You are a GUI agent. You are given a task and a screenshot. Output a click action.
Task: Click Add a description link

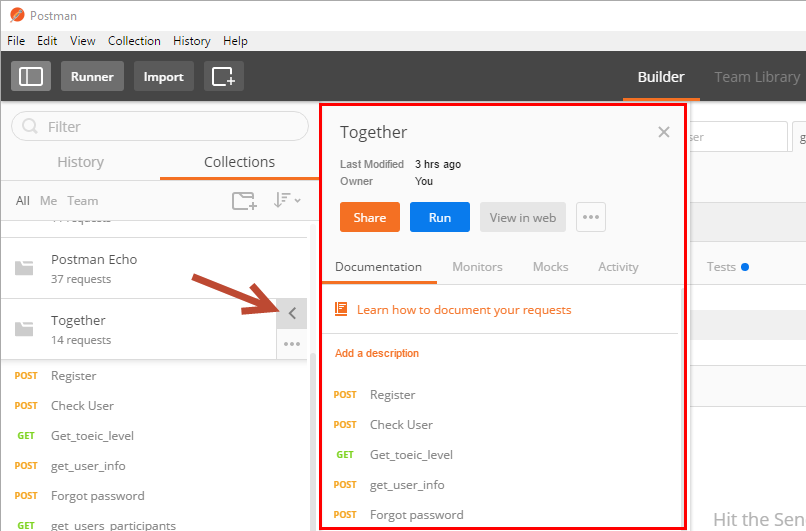377,353
